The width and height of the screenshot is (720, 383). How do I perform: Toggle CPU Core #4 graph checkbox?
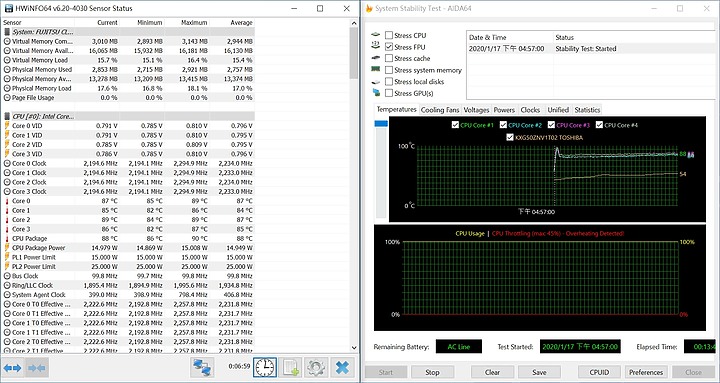tap(599, 125)
